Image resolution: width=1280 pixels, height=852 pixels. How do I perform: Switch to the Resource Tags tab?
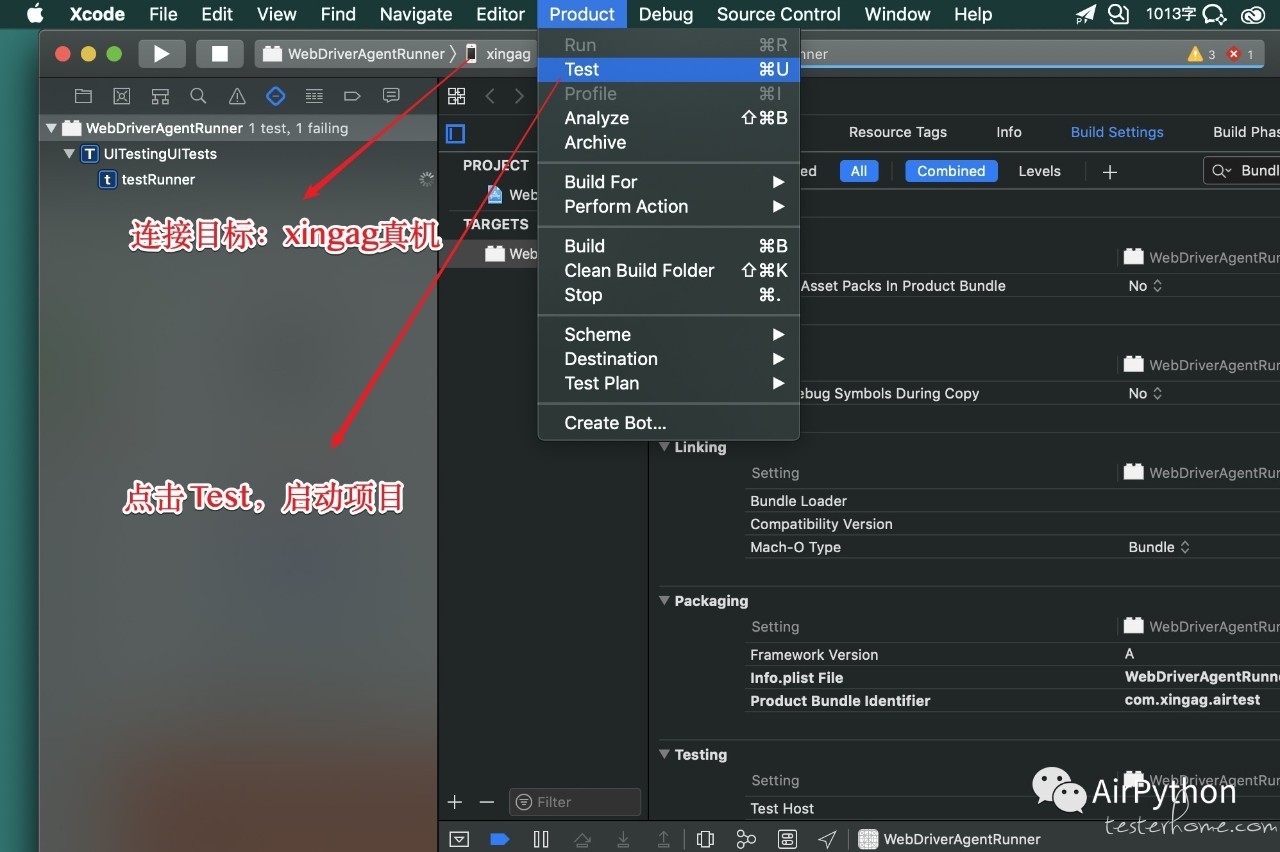tap(898, 132)
